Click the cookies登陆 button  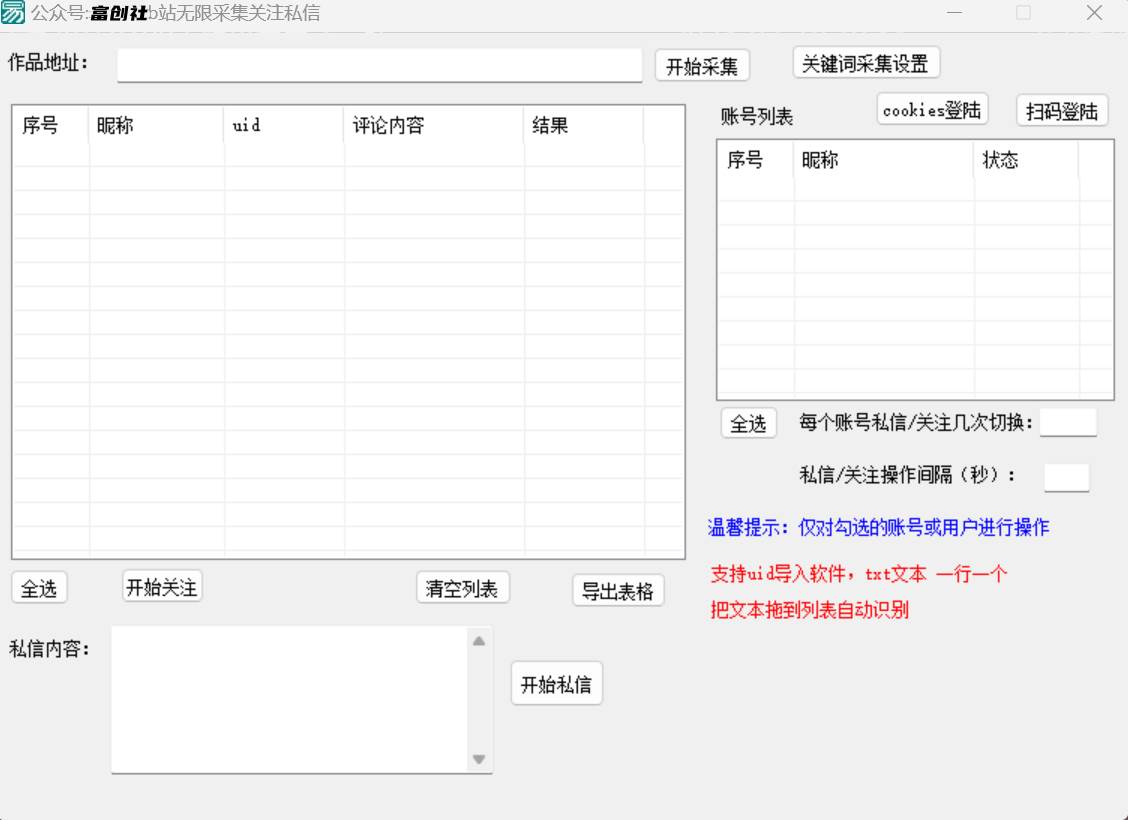point(931,110)
